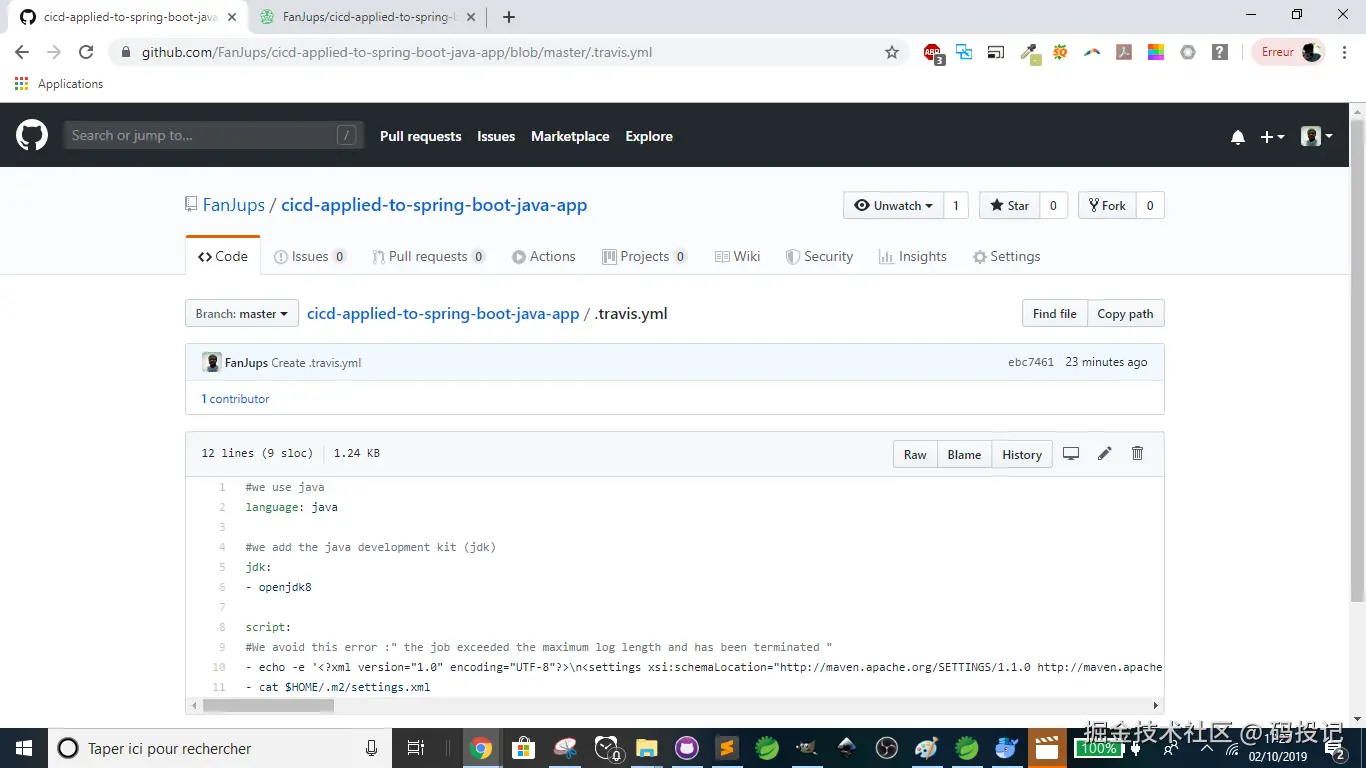The height and width of the screenshot is (768, 1366).
Task: Click the cast media screen extension icon
Action: (996, 52)
